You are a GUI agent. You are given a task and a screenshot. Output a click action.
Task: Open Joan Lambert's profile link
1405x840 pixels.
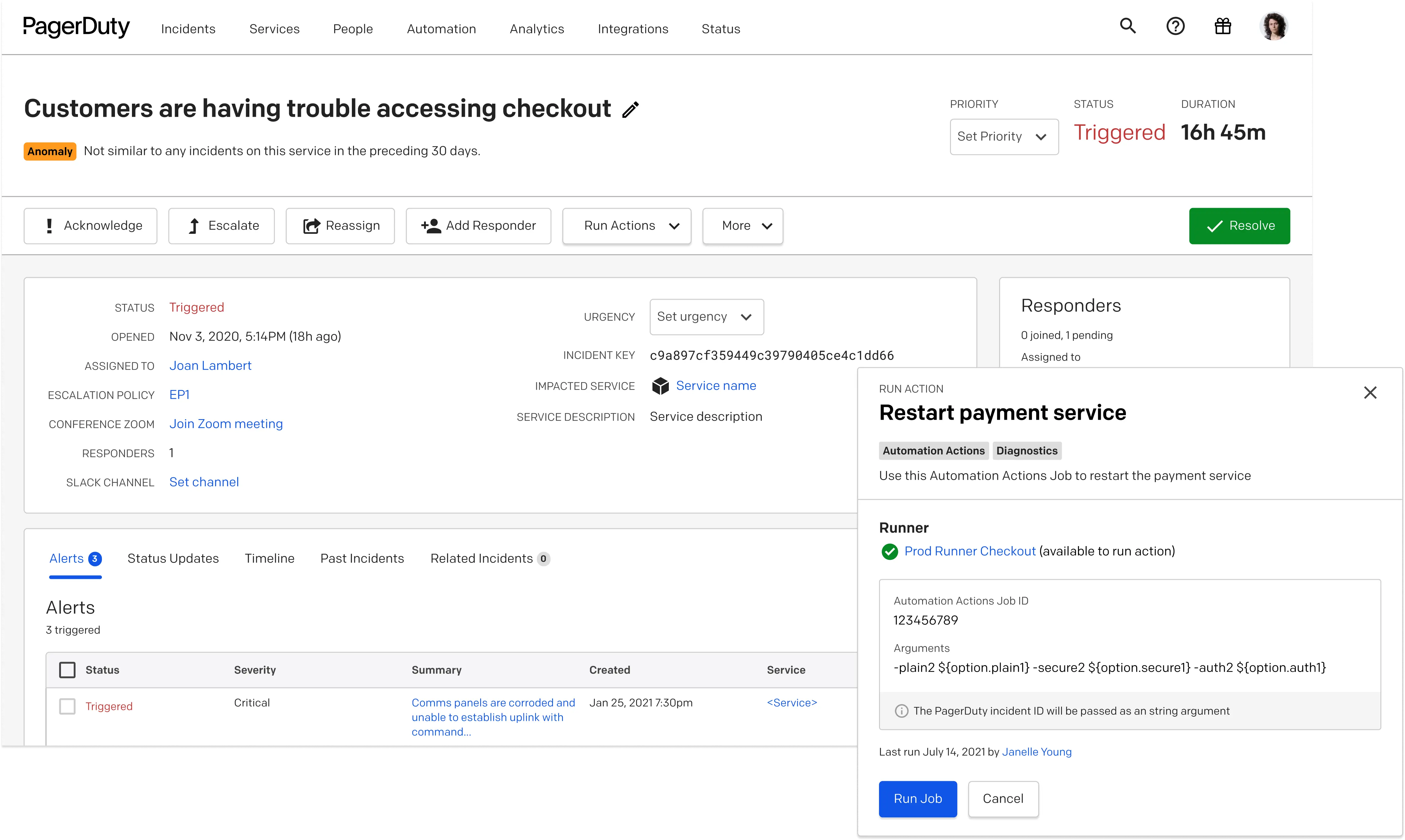click(x=210, y=366)
